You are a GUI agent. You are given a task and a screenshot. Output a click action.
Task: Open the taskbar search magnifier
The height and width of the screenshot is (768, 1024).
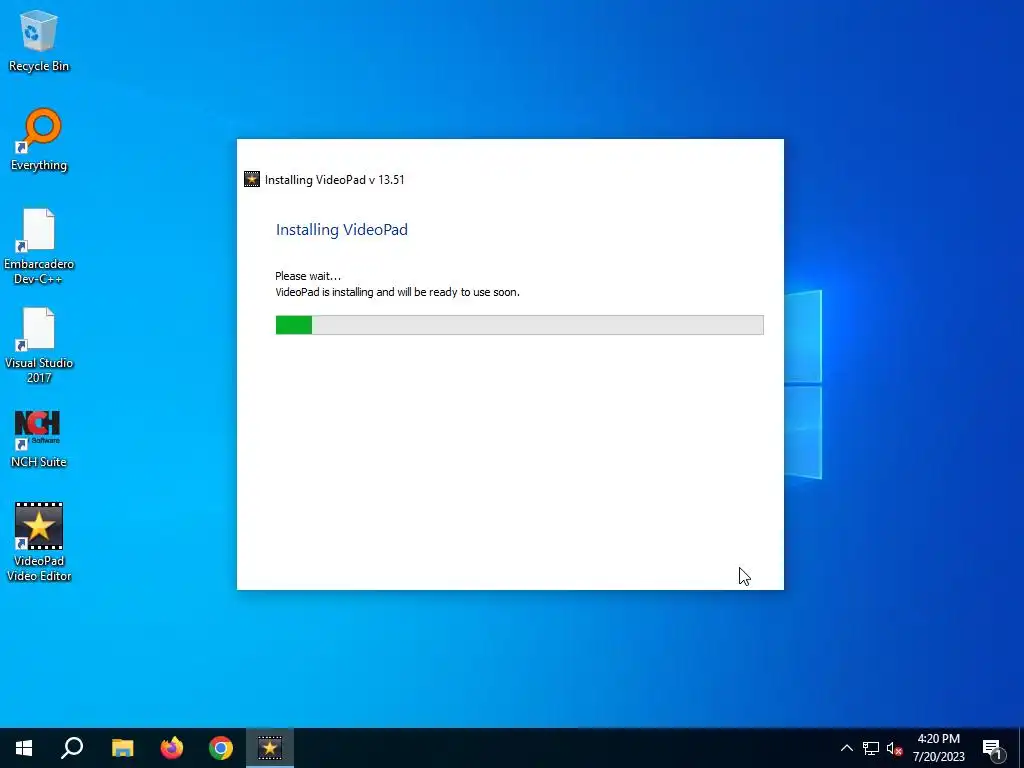tap(72, 748)
